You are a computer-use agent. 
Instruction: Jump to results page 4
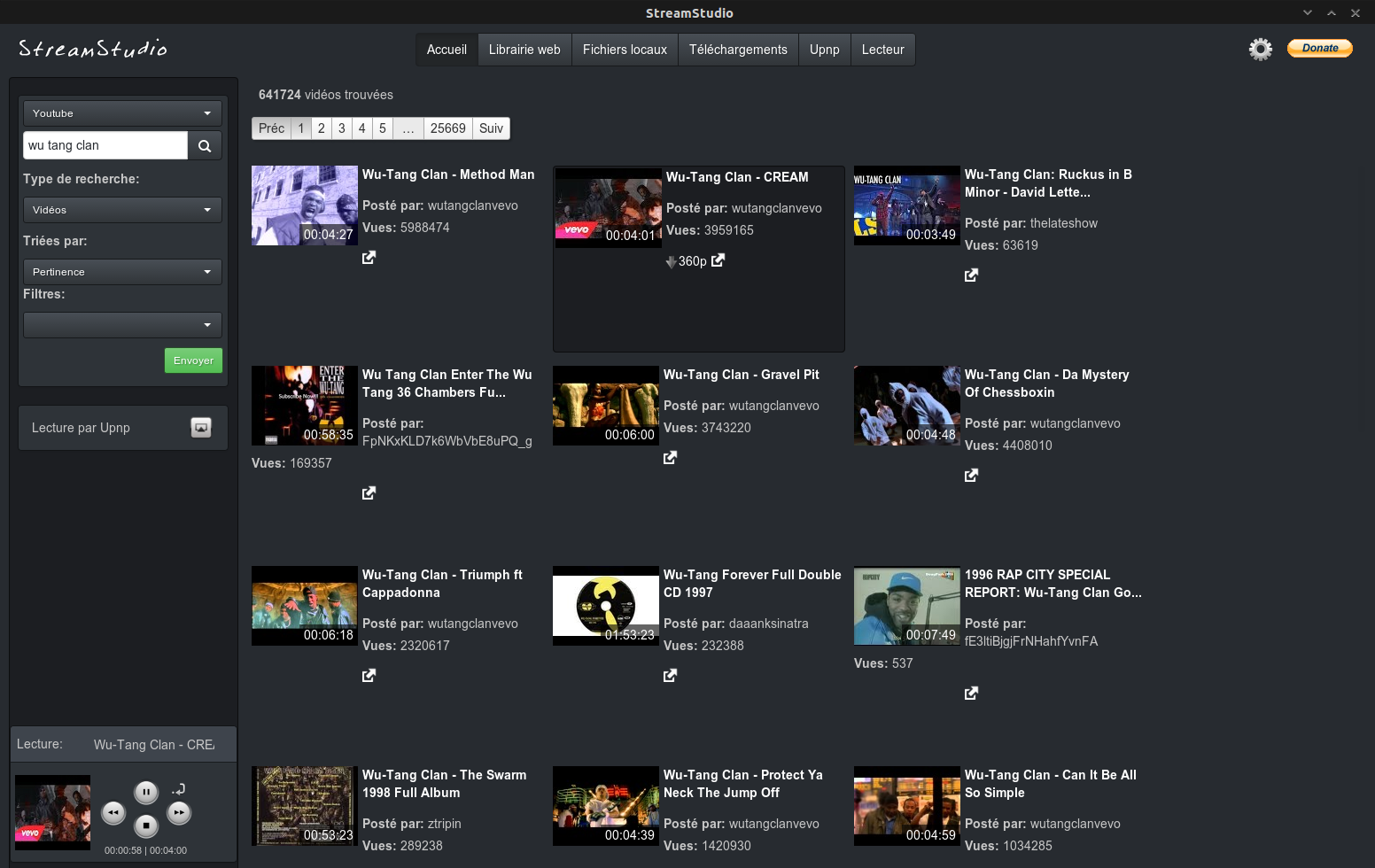coord(362,128)
